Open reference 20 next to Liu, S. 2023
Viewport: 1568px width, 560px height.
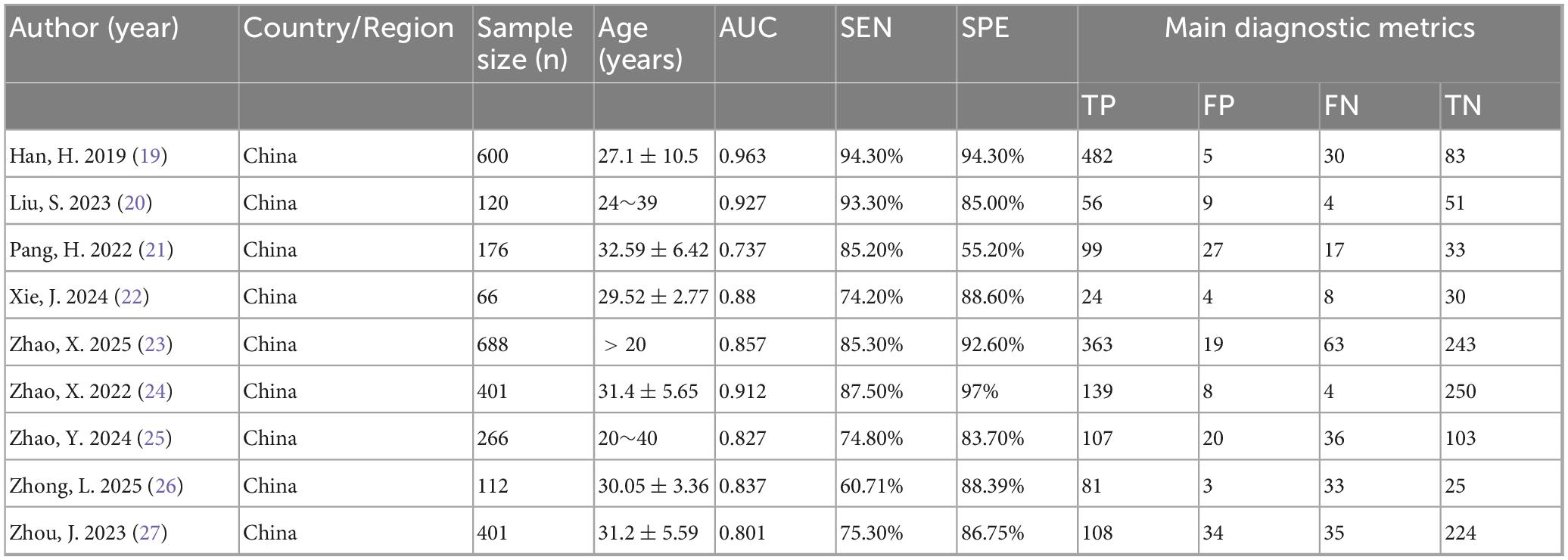(x=135, y=203)
